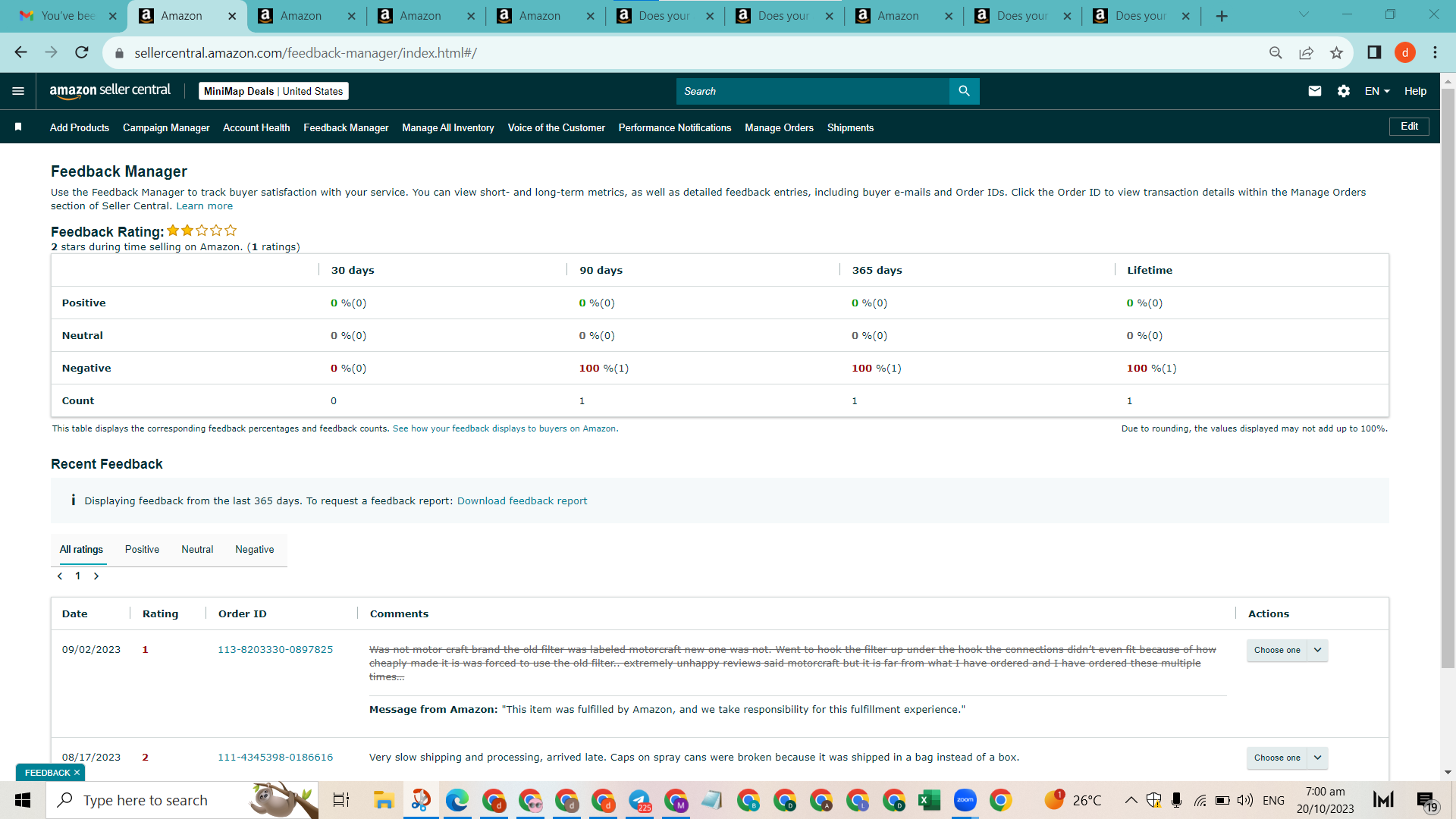Click the Learn more link
Viewport: 1456px width, 819px height.
click(x=205, y=206)
